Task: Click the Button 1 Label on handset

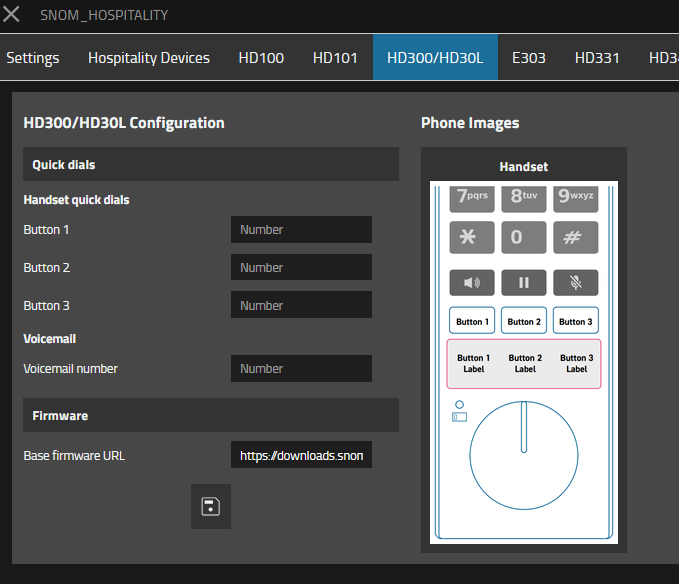Action: pyautogui.click(x=473, y=363)
